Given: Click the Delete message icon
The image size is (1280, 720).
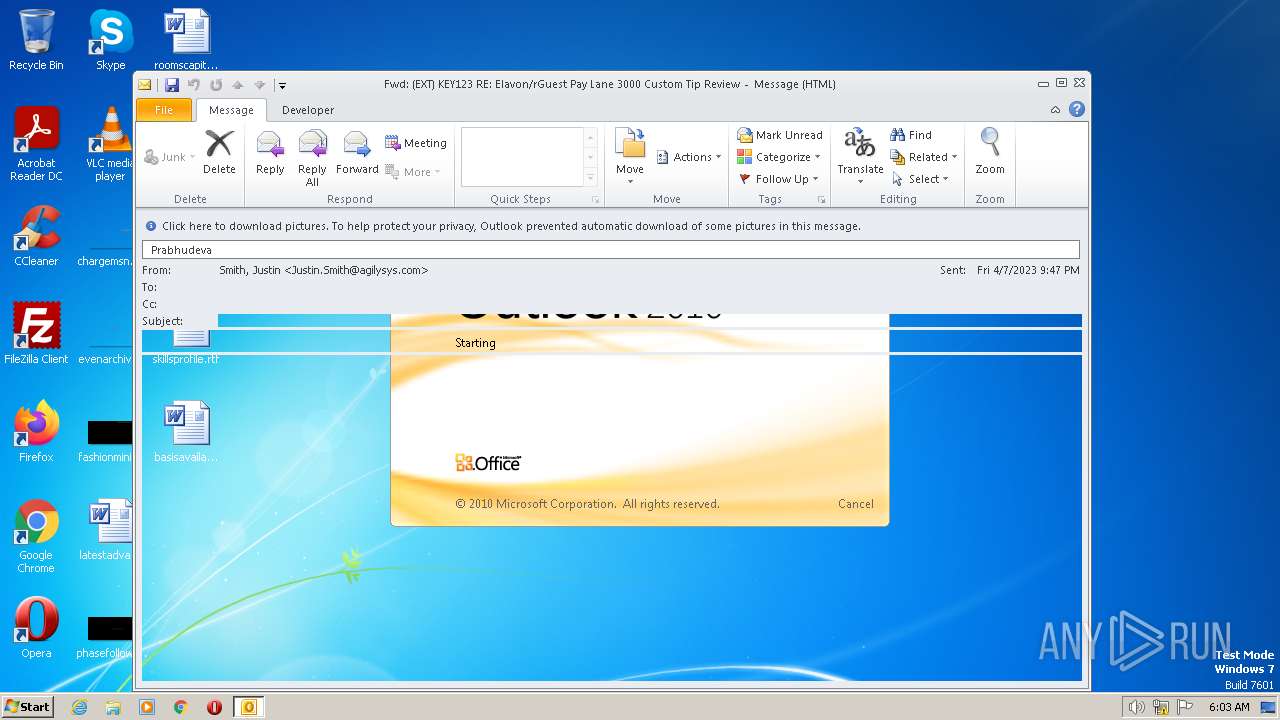Looking at the screenshot, I should (x=219, y=153).
